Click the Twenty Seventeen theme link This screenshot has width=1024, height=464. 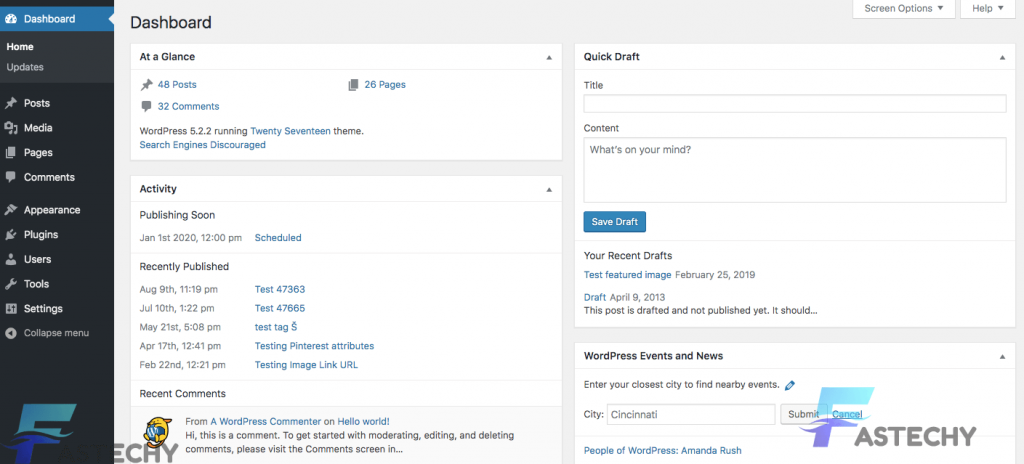[291, 131]
